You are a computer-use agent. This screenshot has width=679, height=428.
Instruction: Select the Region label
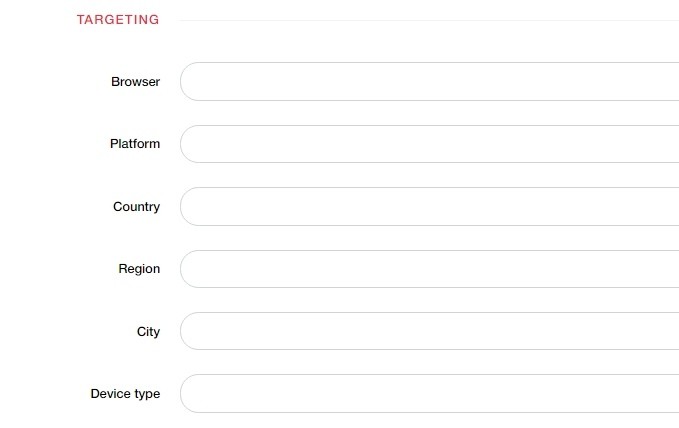point(139,269)
